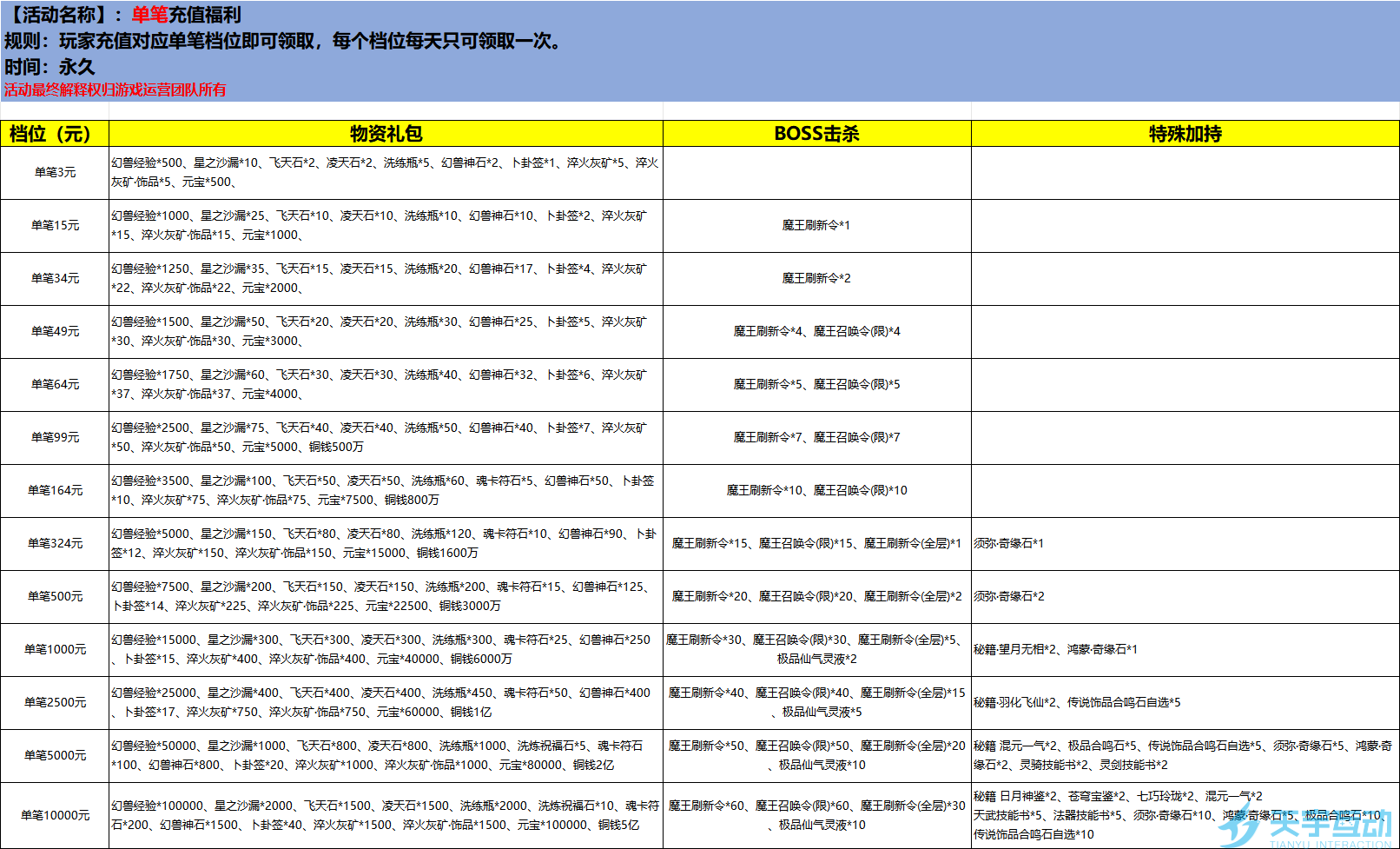
Task: Select the 魔王刷新令*2 BOSS cell
Action: tap(816, 279)
